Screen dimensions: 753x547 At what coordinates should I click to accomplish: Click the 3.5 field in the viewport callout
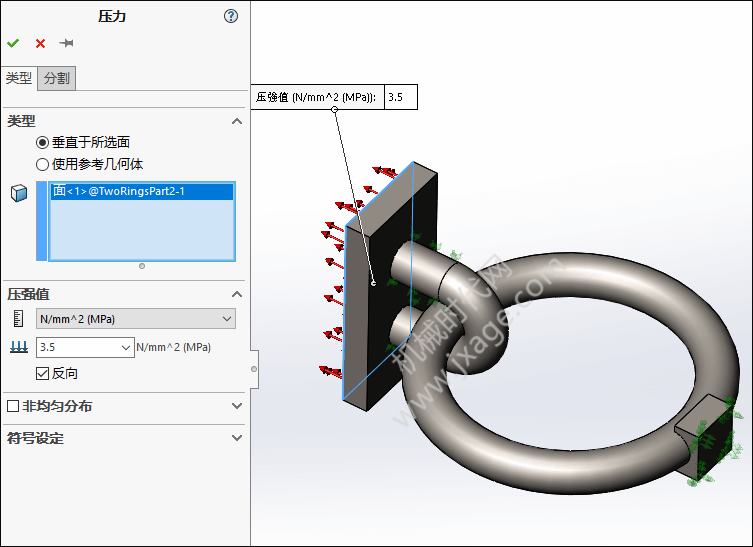click(x=401, y=97)
